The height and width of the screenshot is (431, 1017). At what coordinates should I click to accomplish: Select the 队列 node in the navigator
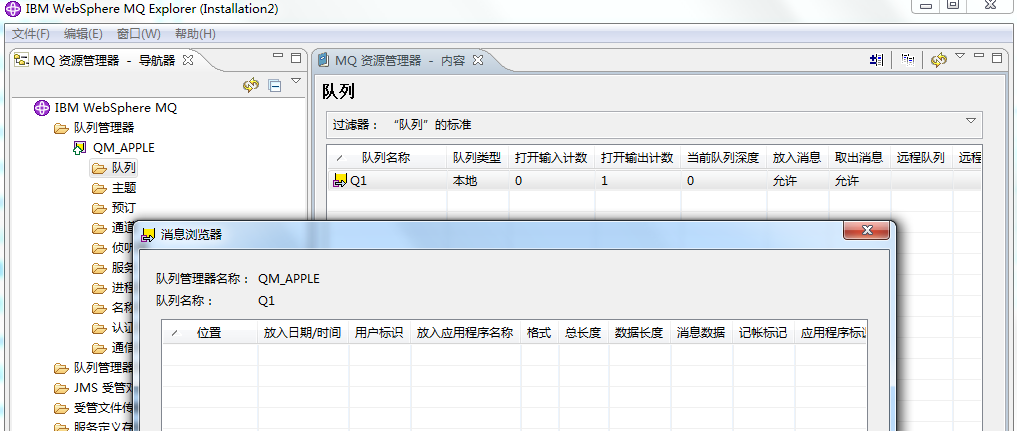coord(123,169)
